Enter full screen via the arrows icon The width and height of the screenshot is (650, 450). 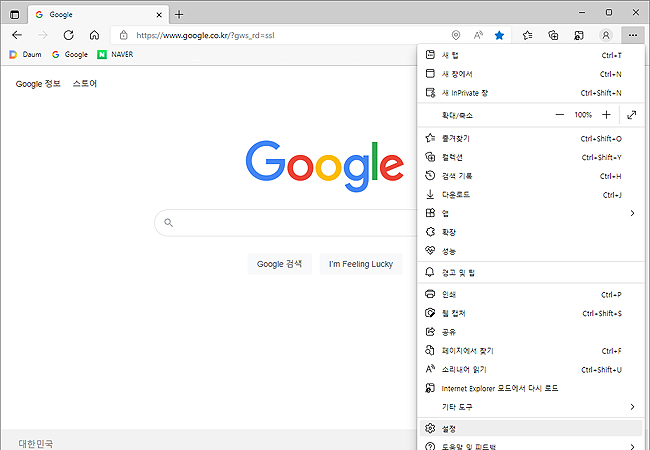(631, 115)
